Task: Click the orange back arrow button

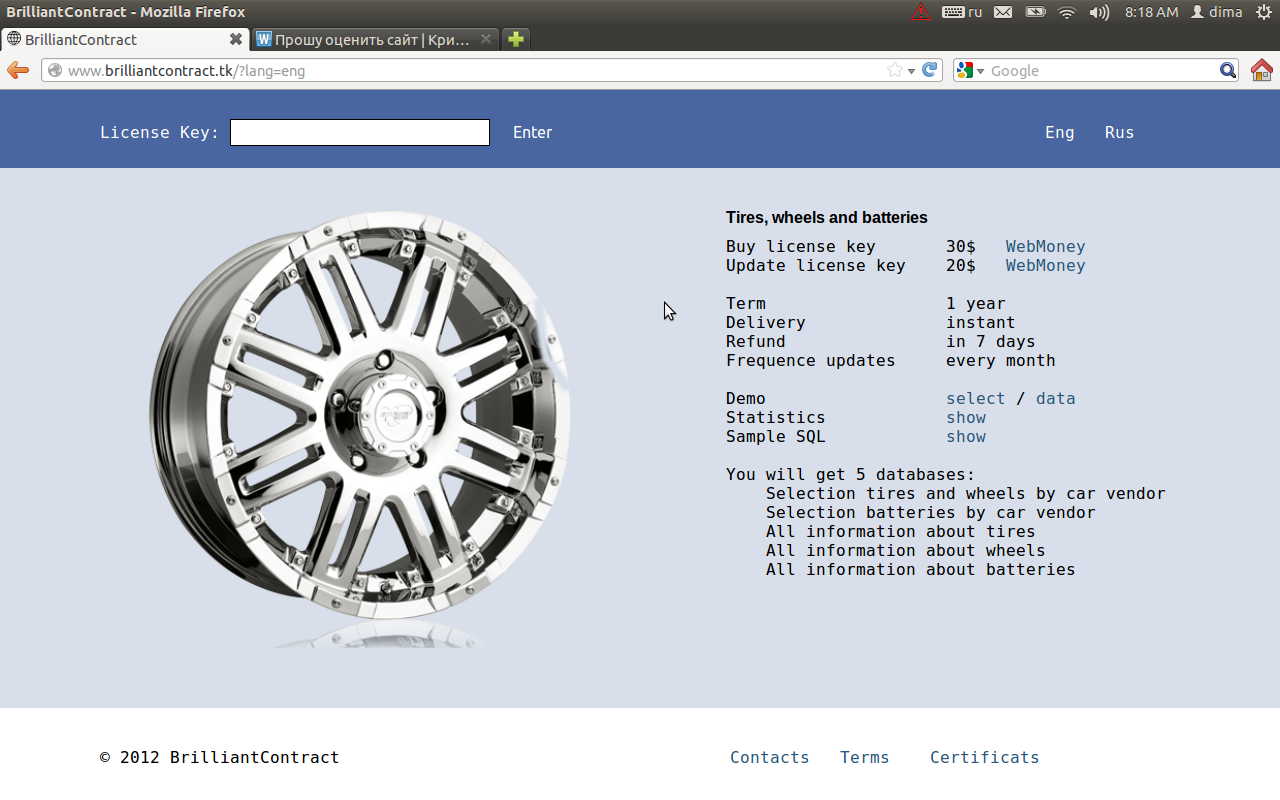Action: click(18, 70)
